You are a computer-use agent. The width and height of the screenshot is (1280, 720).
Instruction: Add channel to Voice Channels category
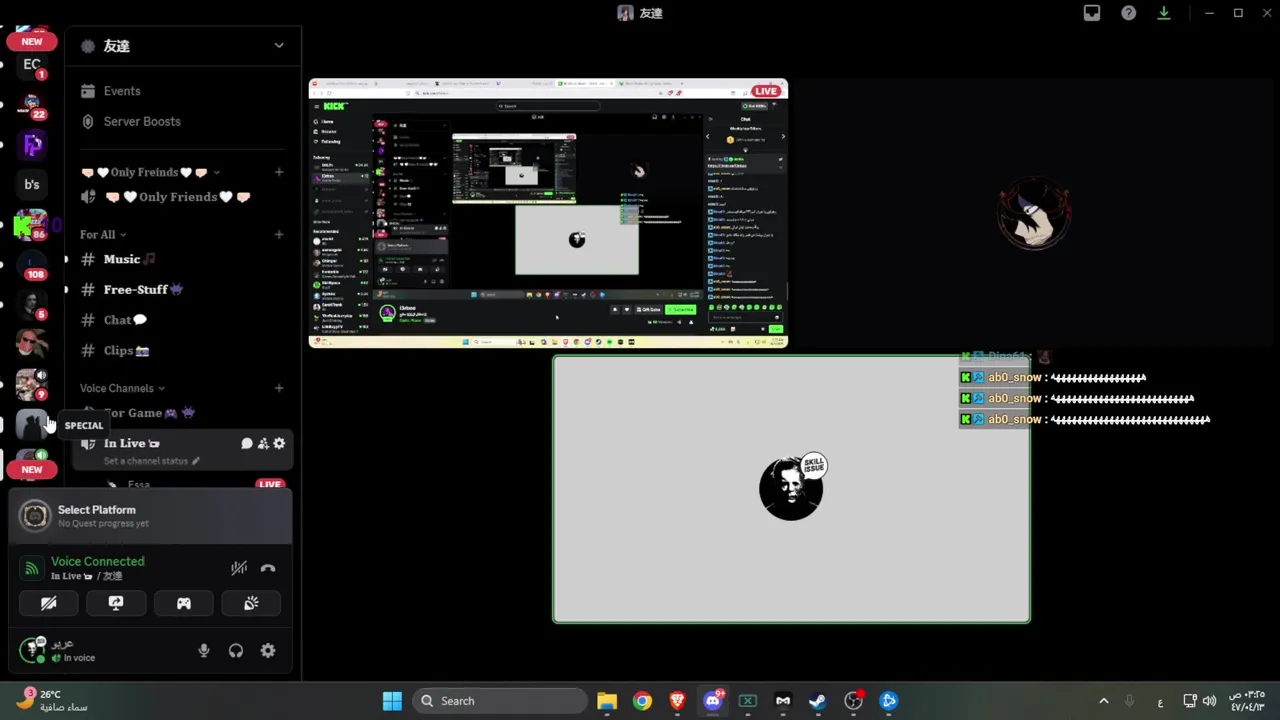[279, 388]
